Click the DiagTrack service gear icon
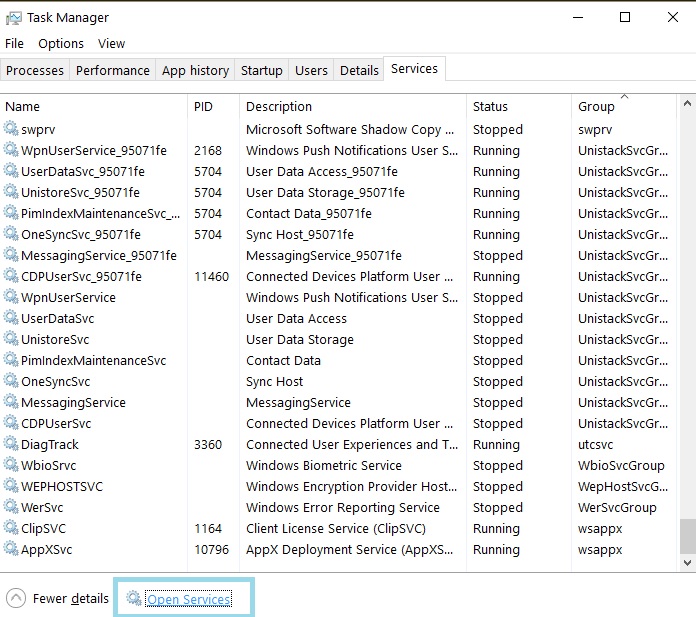The width and height of the screenshot is (696, 617). coord(11,444)
